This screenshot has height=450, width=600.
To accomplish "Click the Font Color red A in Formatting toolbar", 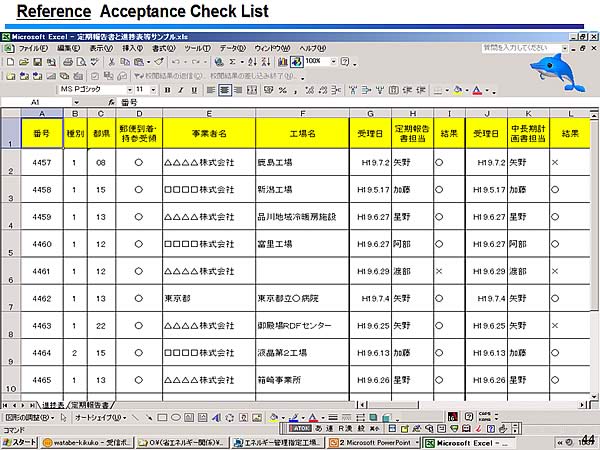I will (477, 90).
